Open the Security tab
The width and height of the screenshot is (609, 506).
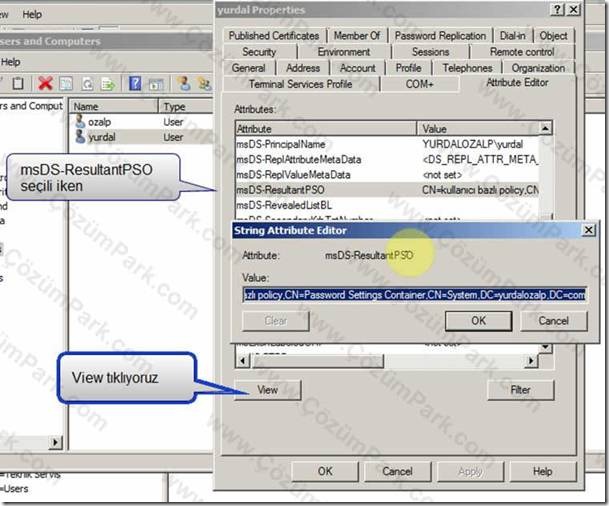tap(259, 52)
